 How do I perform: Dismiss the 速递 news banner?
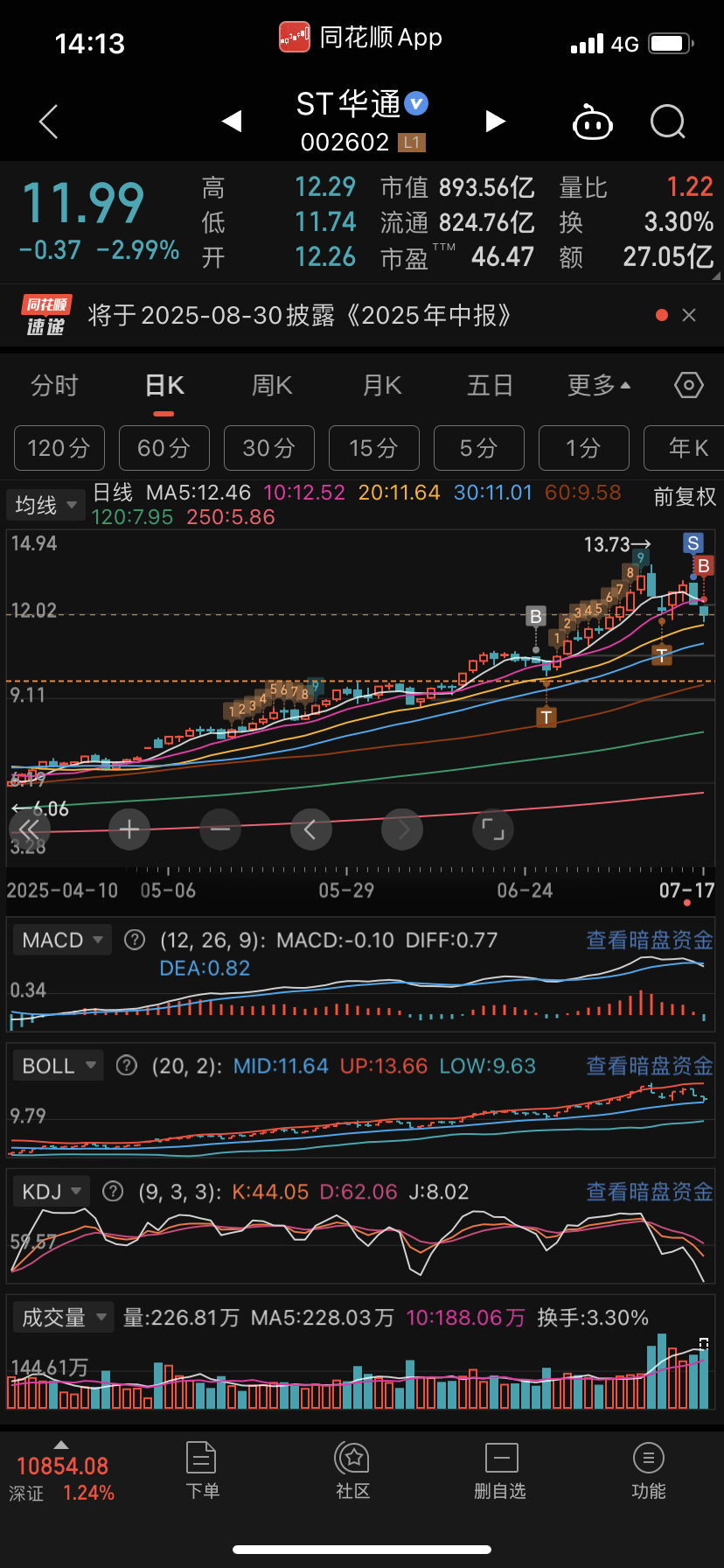coord(689,315)
